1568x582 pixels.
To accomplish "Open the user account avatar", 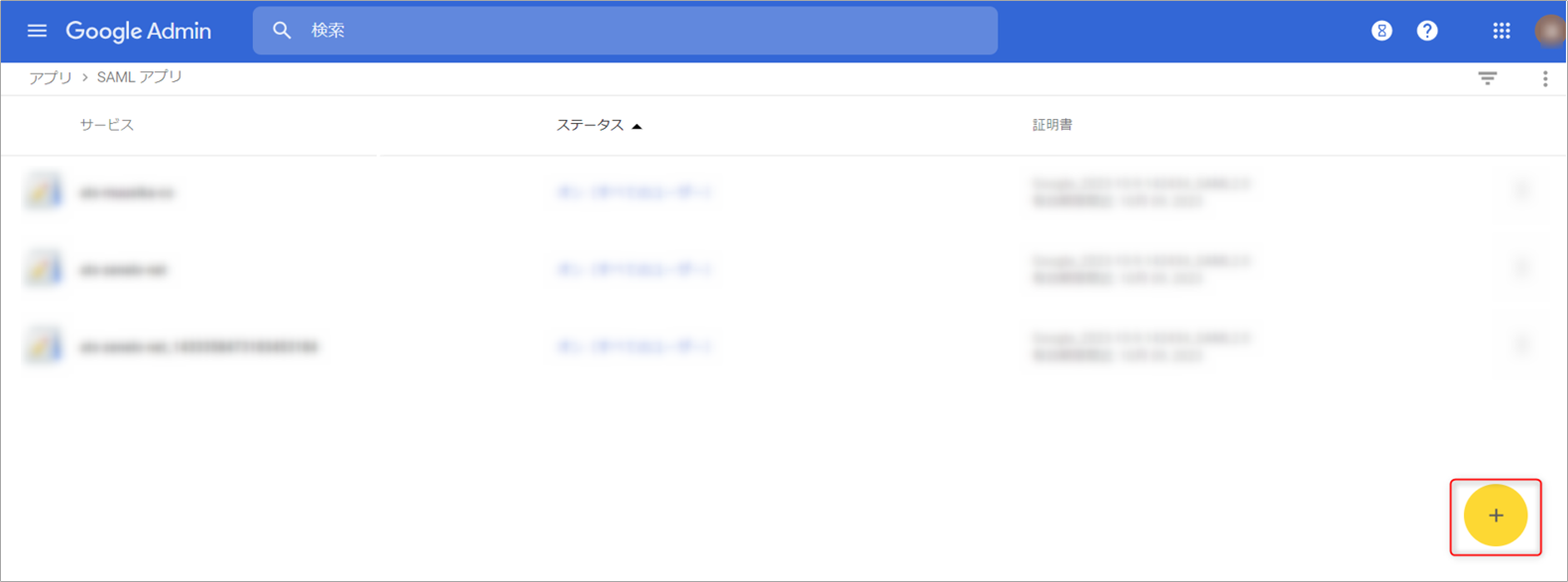I will pyautogui.click(x=1549, y=31).
